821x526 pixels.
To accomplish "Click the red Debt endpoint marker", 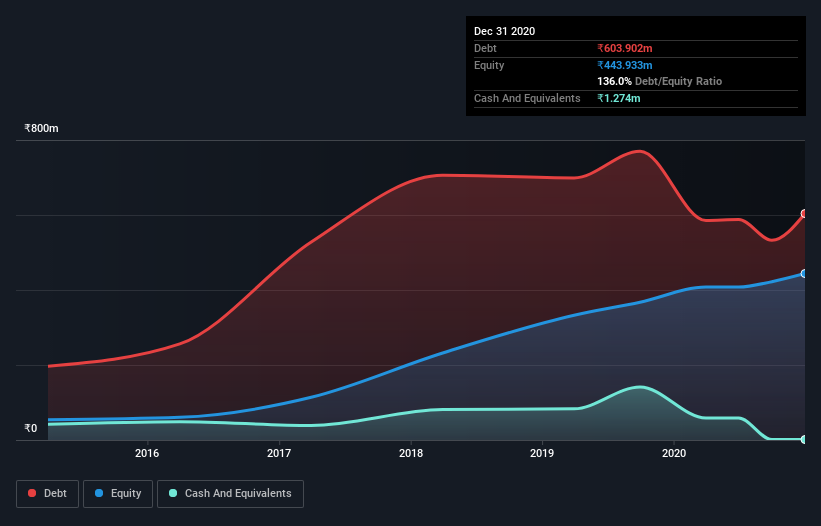I will 804,214.
